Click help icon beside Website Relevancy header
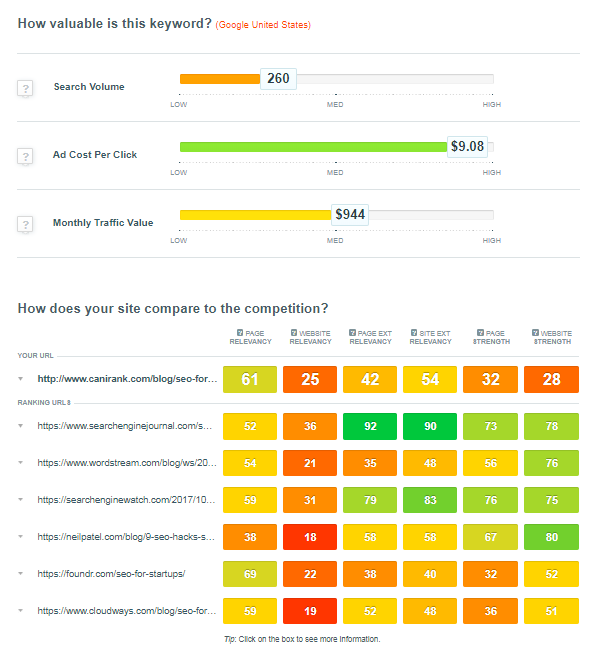 click(294, 333)
